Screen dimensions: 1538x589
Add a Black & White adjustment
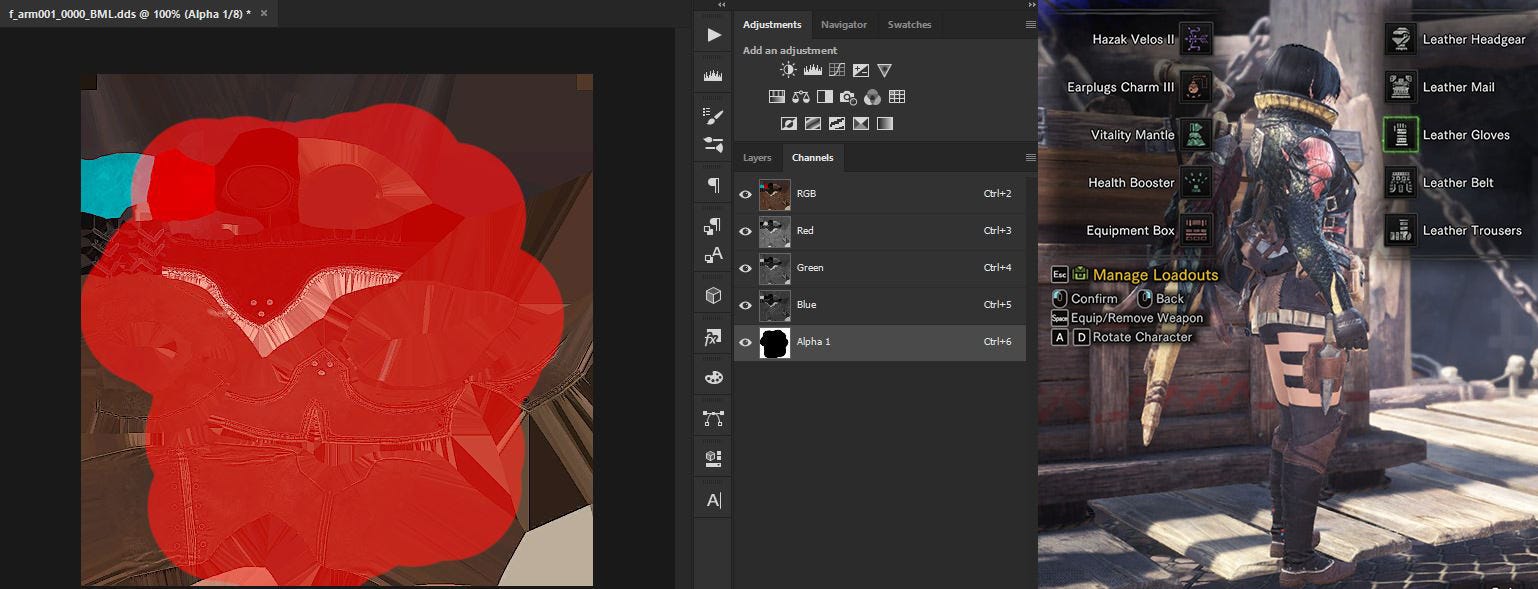tap(824, 97)
